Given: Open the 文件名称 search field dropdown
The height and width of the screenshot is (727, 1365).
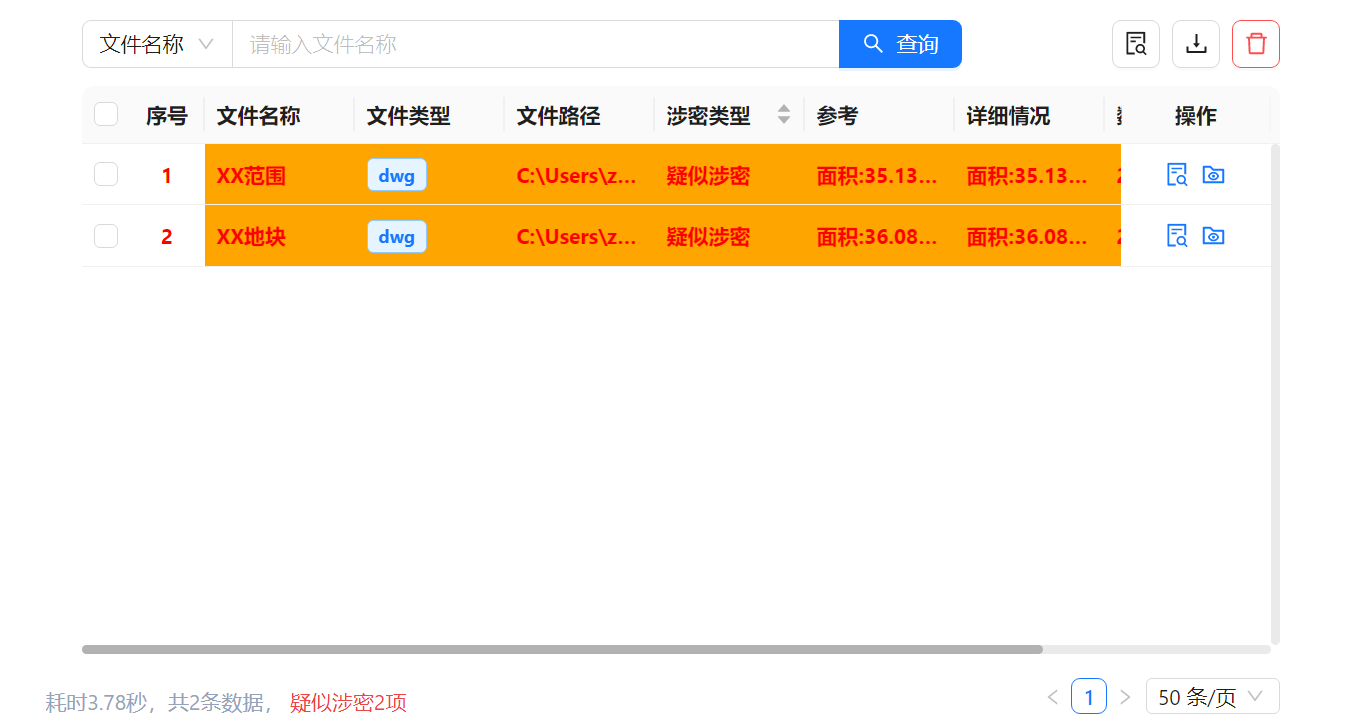Looking at the screenshot, I should (x=157, y=44).
